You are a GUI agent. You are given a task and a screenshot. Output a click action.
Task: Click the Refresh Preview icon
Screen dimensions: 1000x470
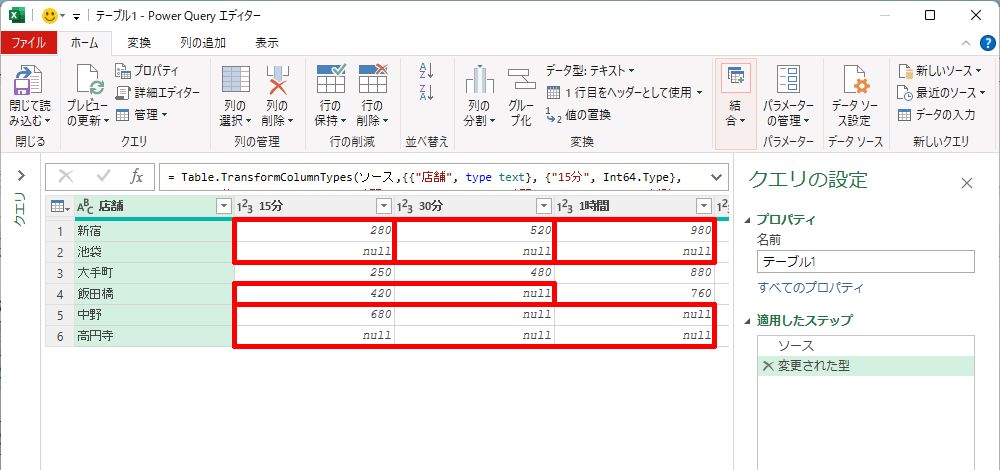point(87,80)
